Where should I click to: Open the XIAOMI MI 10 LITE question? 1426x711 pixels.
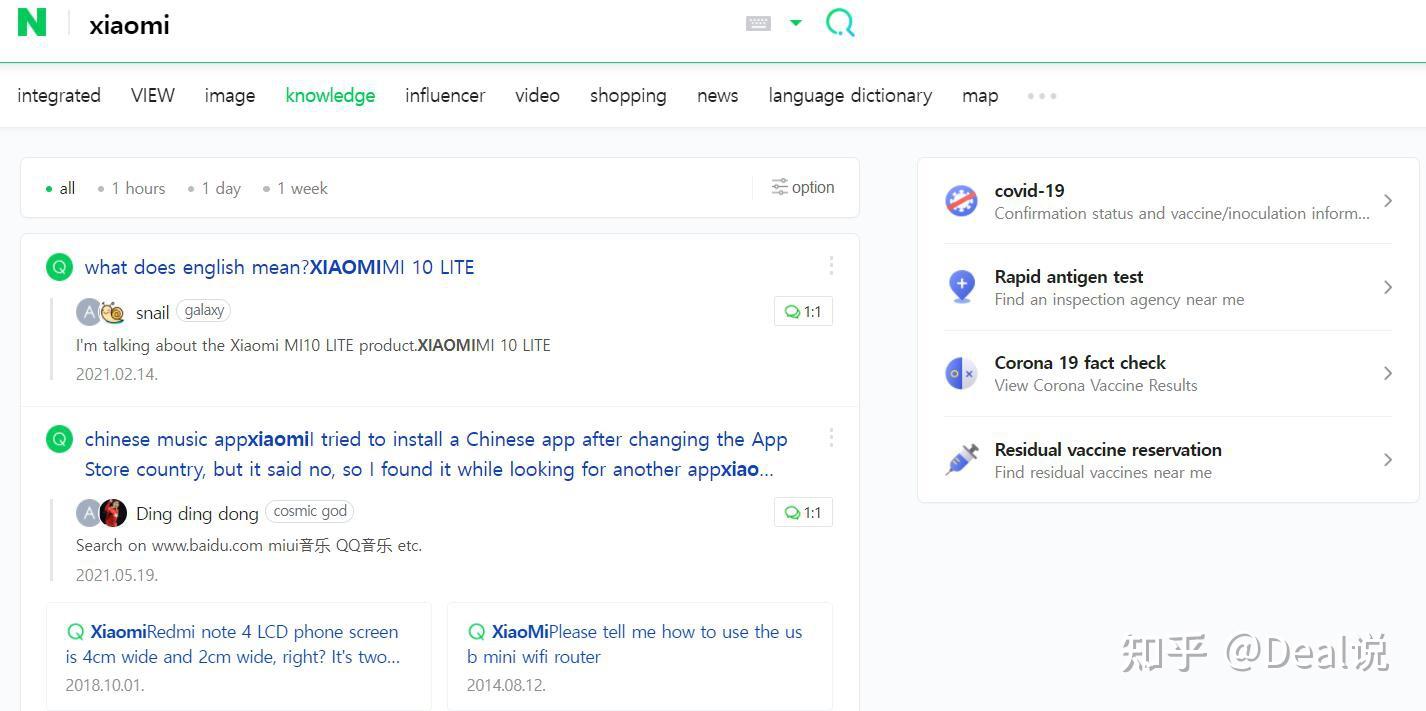pos(280,267)
